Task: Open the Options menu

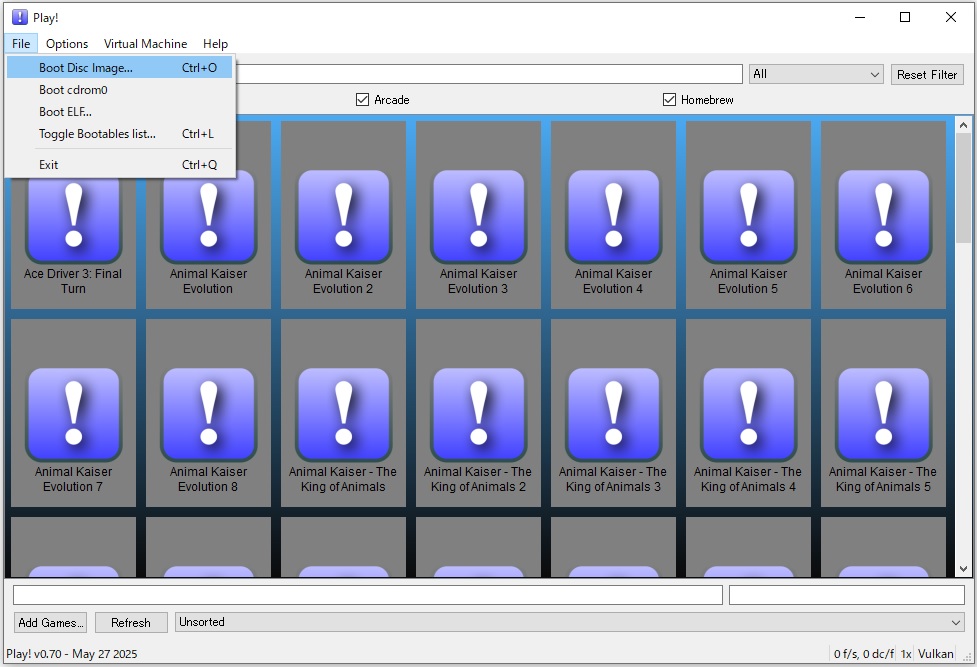Action: tap(67, 44)
